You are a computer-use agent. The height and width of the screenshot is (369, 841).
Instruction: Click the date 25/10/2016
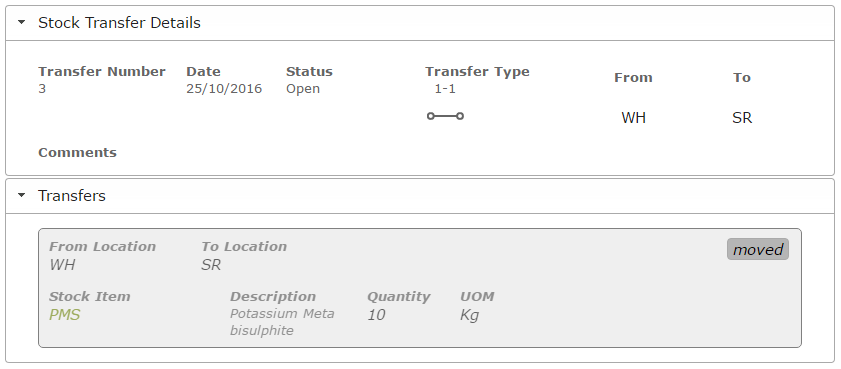coord(224,89)
